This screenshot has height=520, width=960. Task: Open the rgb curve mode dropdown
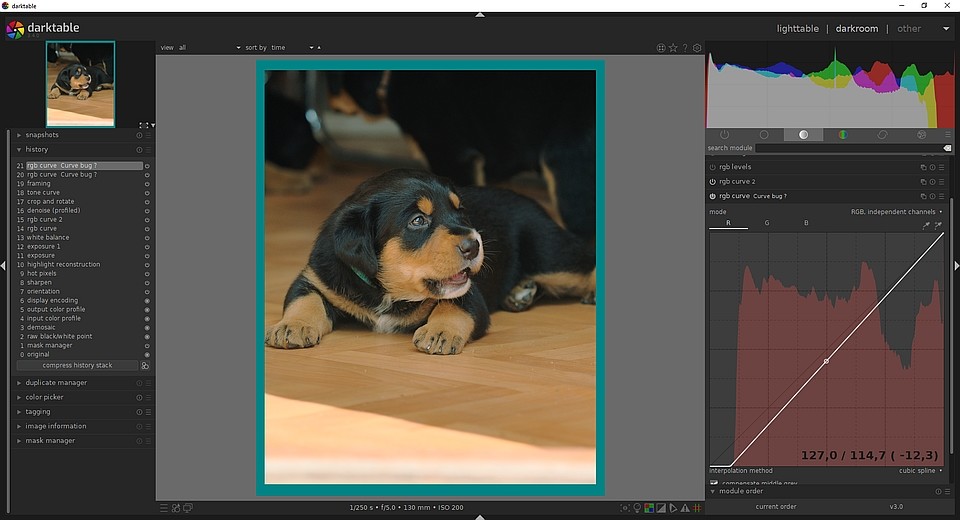896,212
